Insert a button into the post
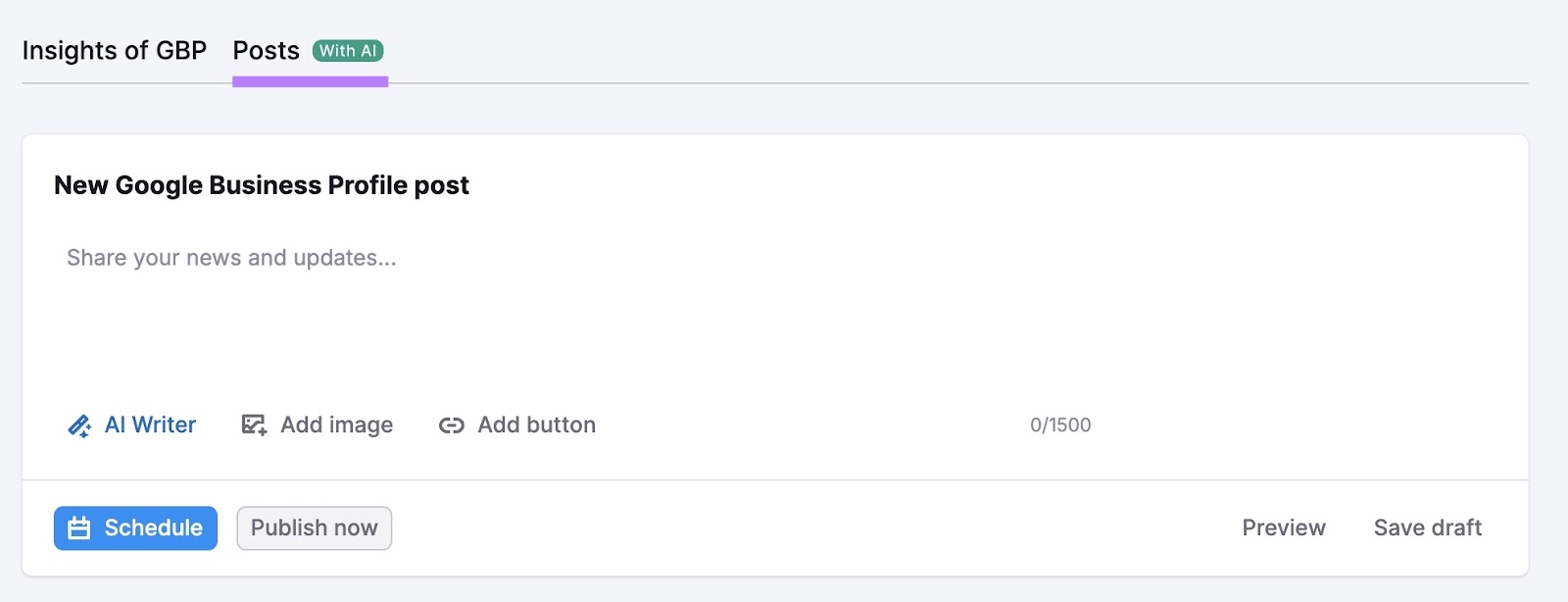The width and height of the screenshot is (1568, 602). pos(516,425)
